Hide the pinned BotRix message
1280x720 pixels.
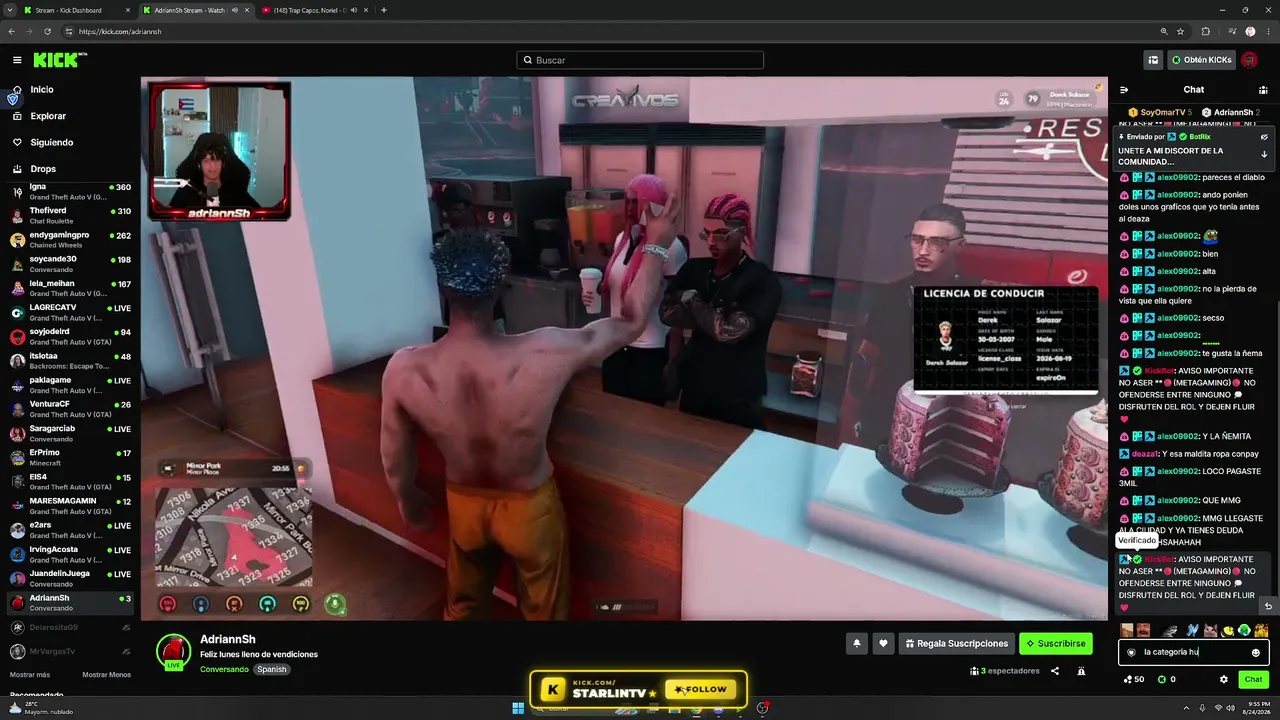coord(1264,137)
